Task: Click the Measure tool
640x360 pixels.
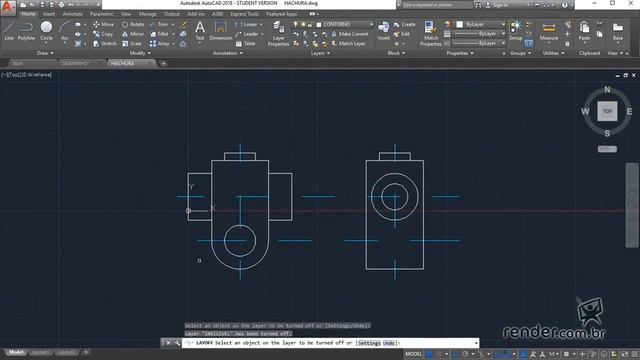Action: [549, 31]
